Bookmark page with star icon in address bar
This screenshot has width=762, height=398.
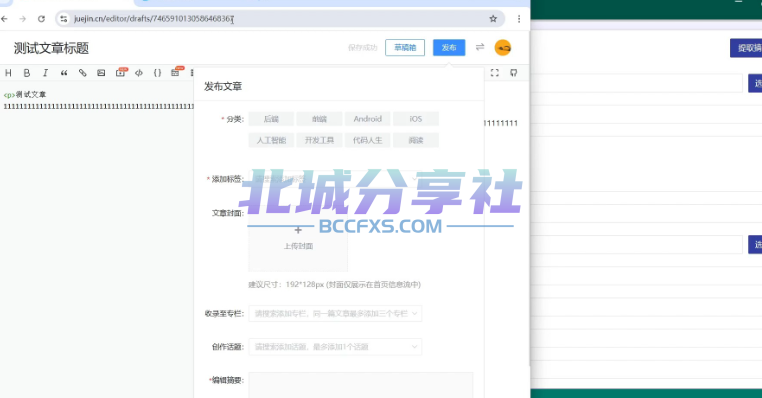493,19
